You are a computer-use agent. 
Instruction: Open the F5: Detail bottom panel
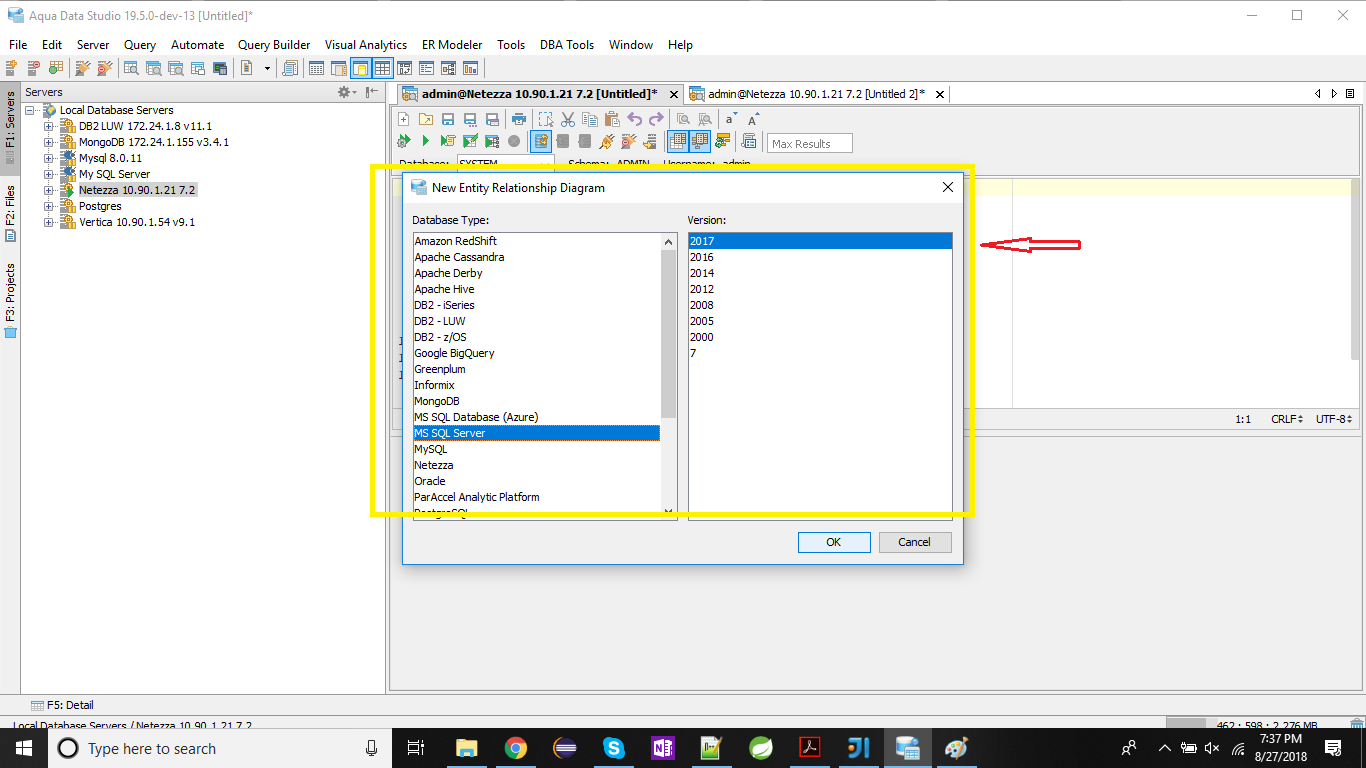tap(62, 705)
